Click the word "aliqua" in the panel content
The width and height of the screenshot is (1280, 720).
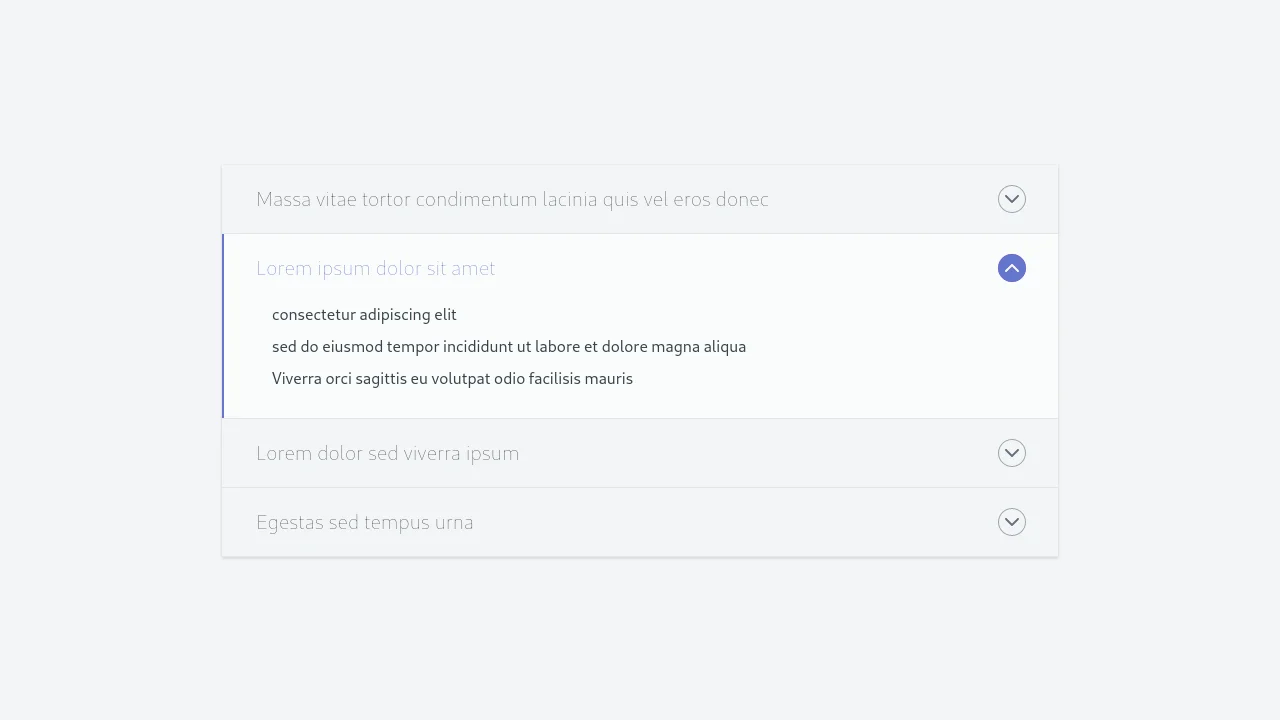coord(725,347)
